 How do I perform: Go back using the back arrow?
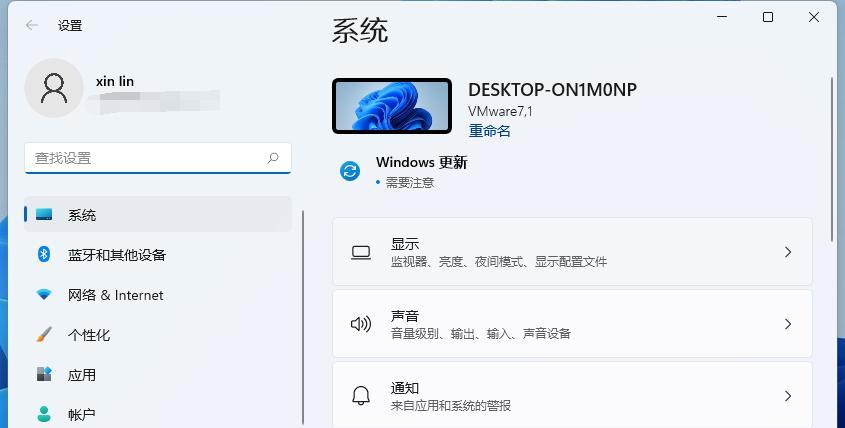coord(32,25)
